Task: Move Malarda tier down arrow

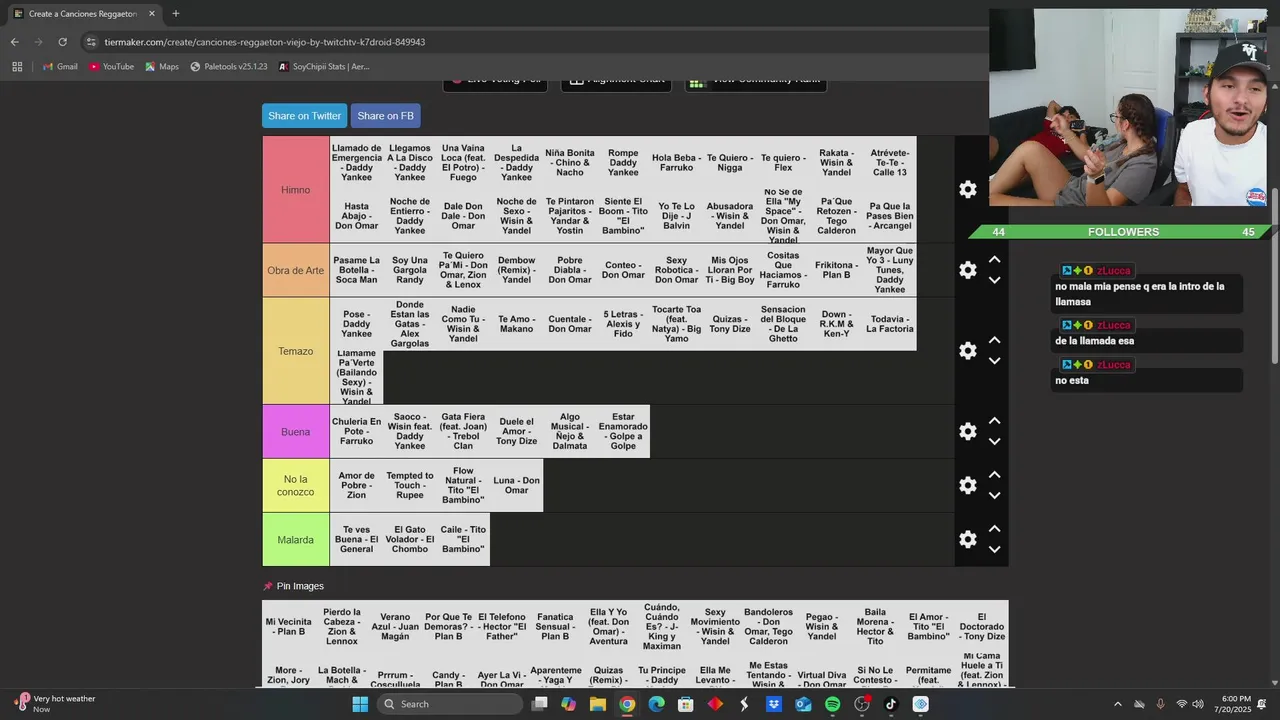Action: [994, 549]
